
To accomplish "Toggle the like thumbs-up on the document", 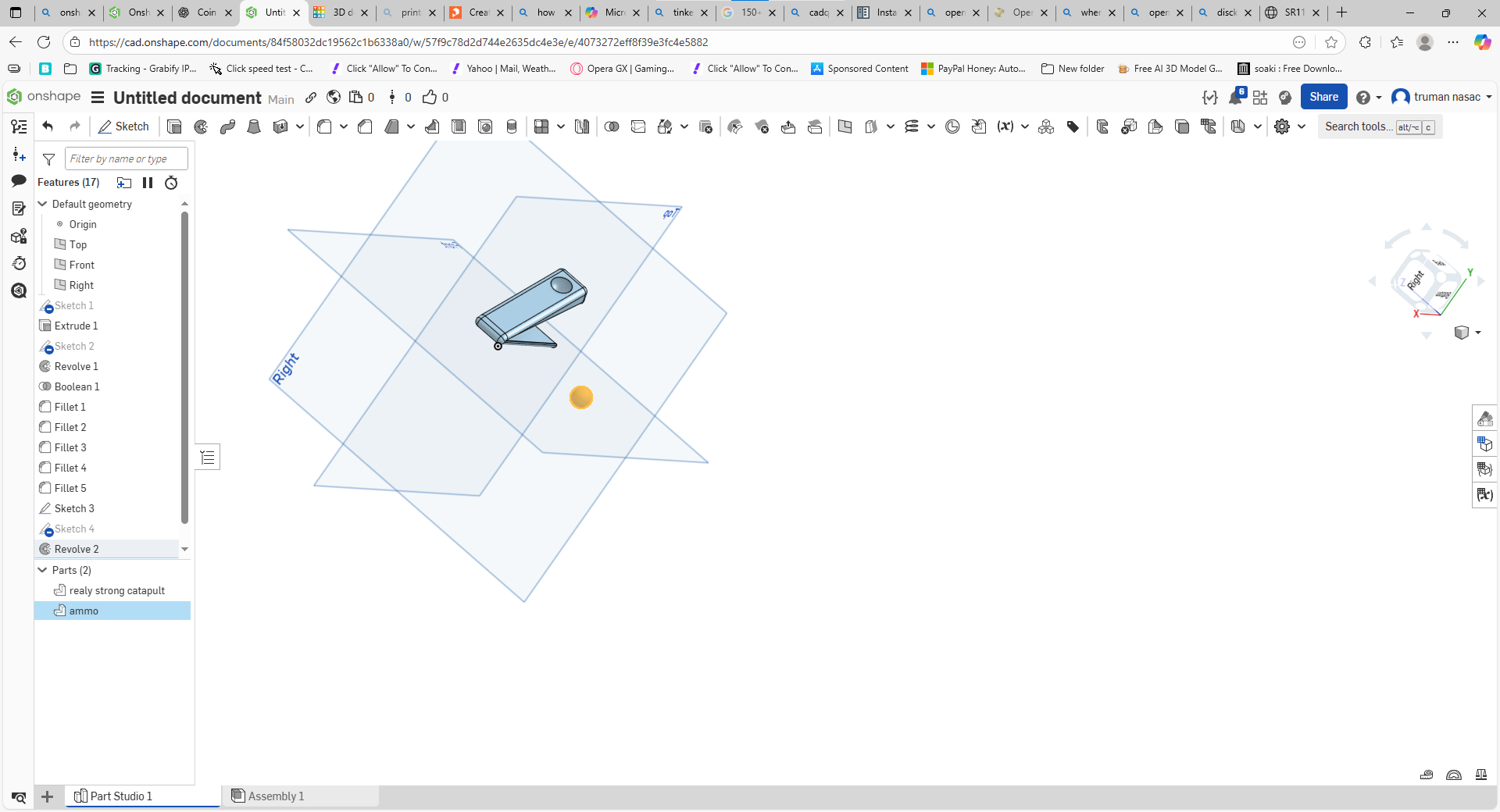I will tap(430, 97).
